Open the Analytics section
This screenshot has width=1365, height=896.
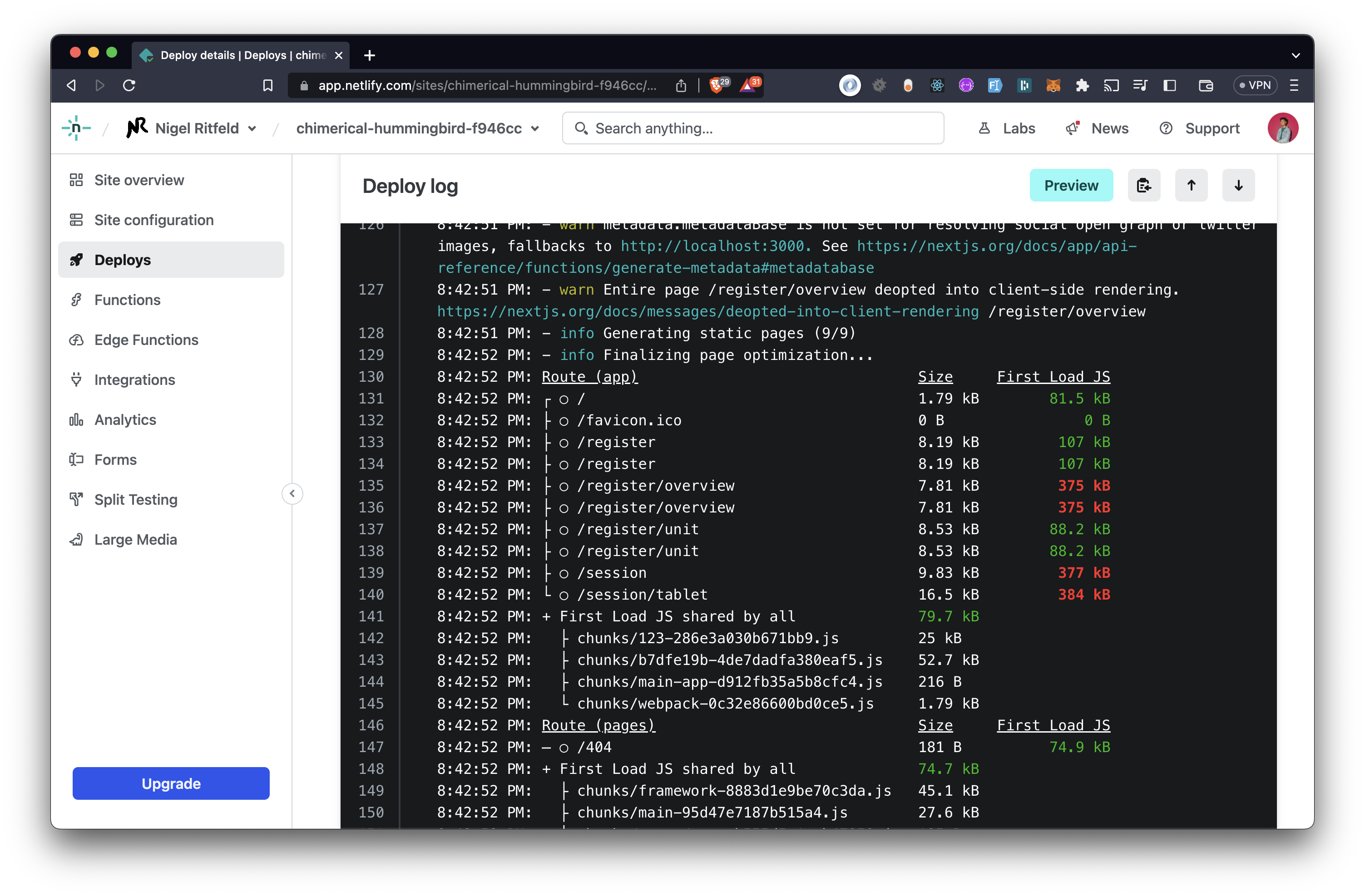coord(125,419)
